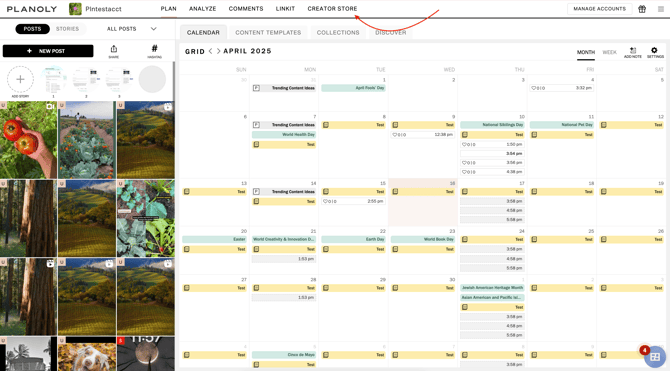This screenshot has width=670, height=371.
Task: Open the tomatoes photo thumbnail
Action: click(28, 140)
